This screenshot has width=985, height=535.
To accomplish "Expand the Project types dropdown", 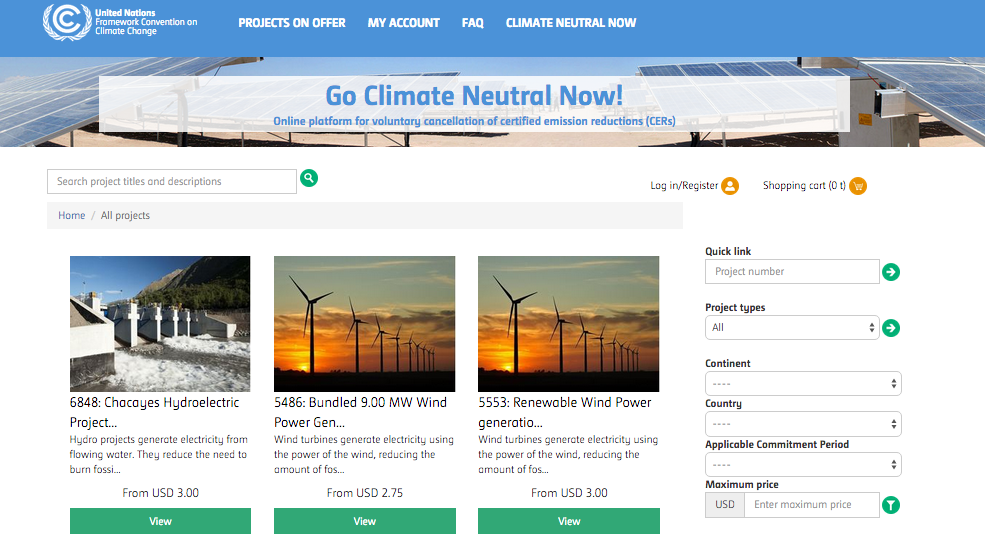I will tap(791, 328).
